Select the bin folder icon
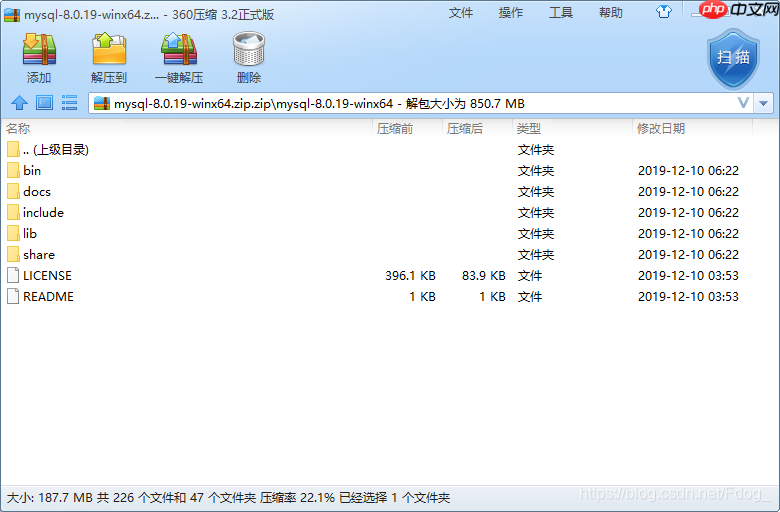Screen dimensions: 780x512 pos(13,170)
